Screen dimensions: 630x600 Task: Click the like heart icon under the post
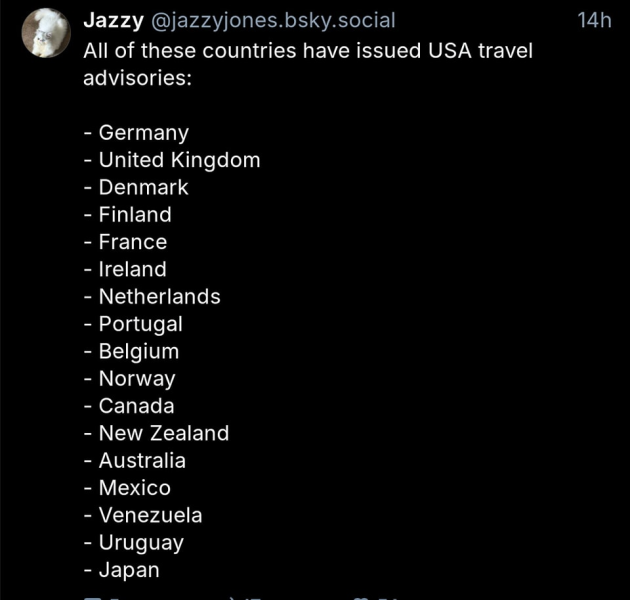(x=362, y=597)
